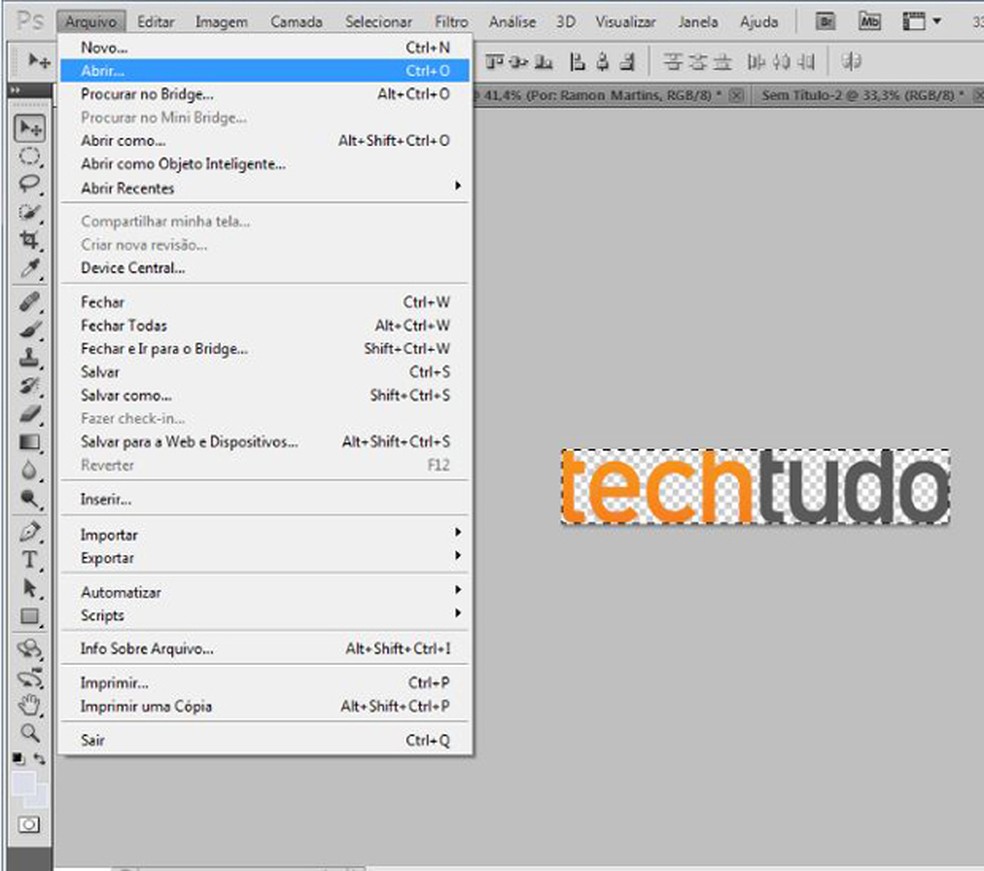984x871 pixels.
Task: Reset default foreground and background colors
Action: click(19, 759)
